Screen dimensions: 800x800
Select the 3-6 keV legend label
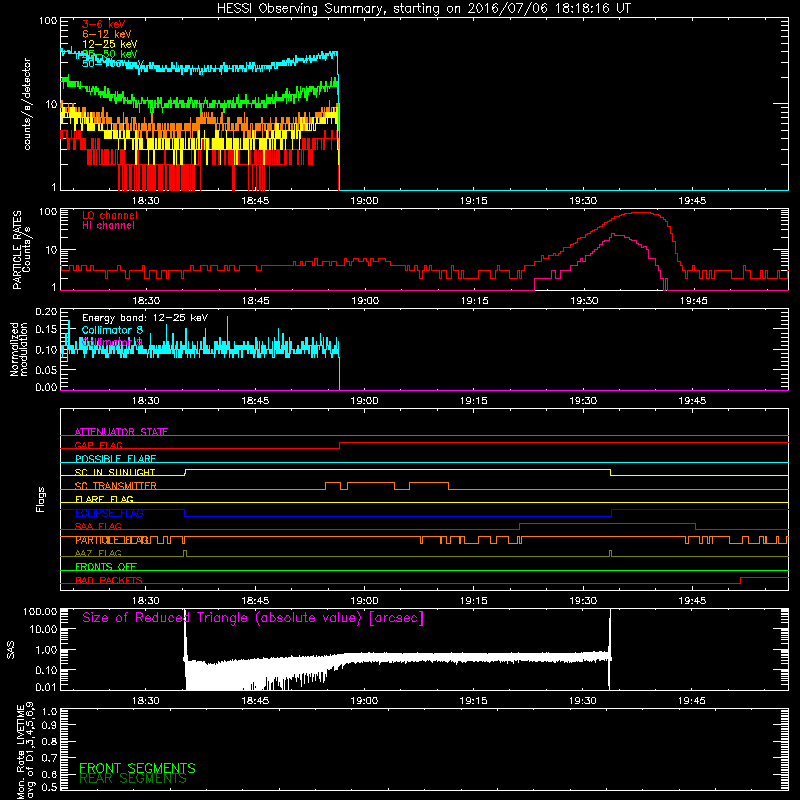(104, 24)
